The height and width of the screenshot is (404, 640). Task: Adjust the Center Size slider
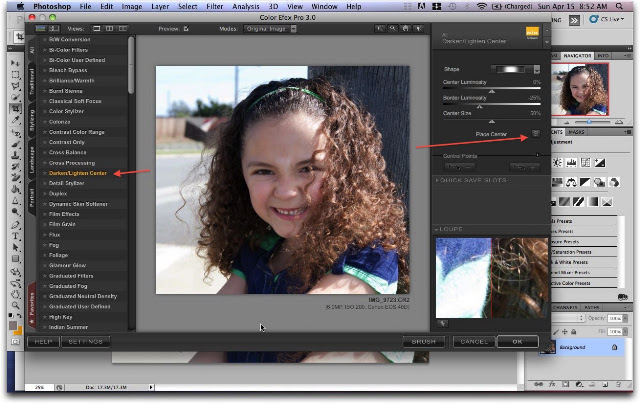(492, 121)
